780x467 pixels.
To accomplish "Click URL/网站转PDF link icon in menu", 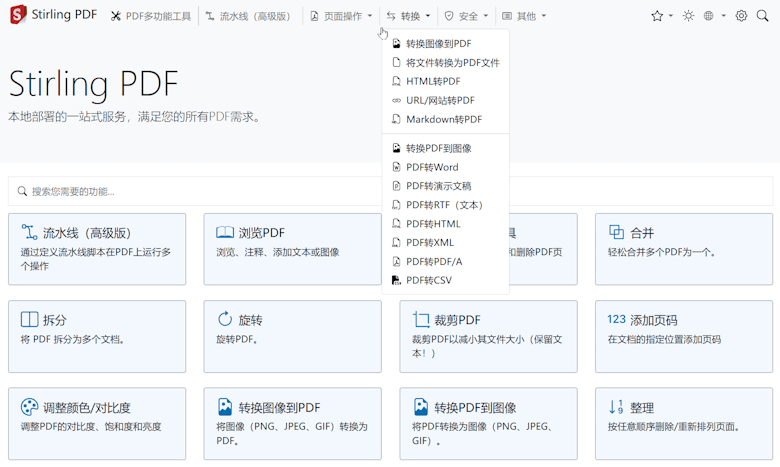I will tap(396, 100).
